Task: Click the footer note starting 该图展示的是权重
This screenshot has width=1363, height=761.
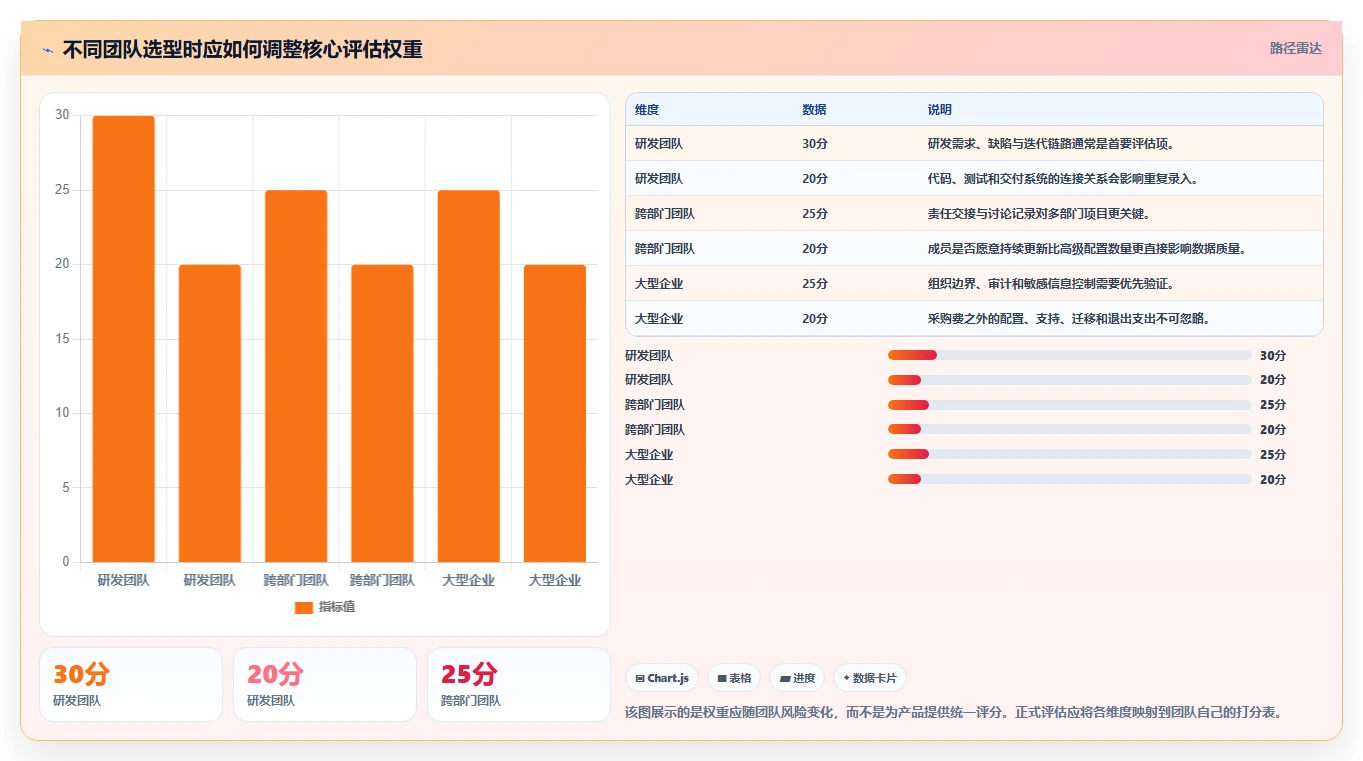Action: (x=953, y=713)
